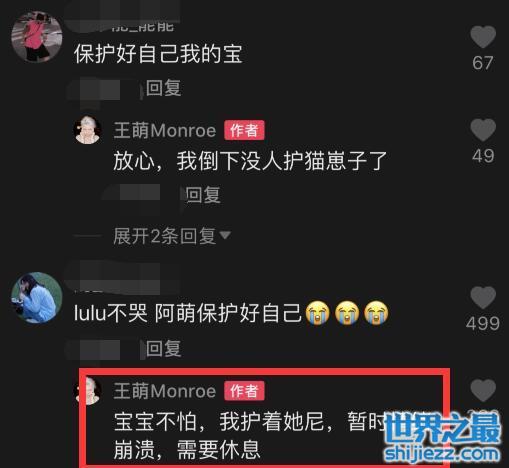Open the blue-jacket commenter's avatar
509x468 pixels.
click(x=37, y=298)
